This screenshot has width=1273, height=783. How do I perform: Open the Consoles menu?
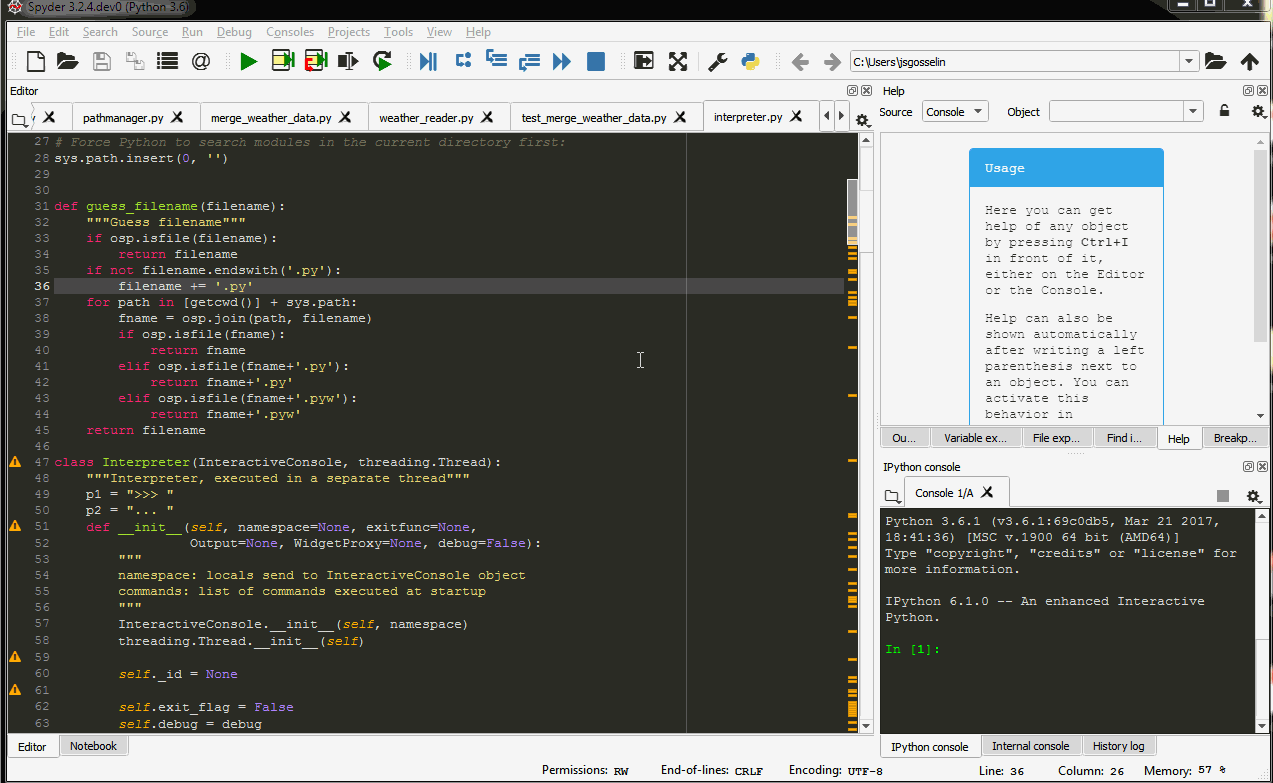[x=290, y=32]
